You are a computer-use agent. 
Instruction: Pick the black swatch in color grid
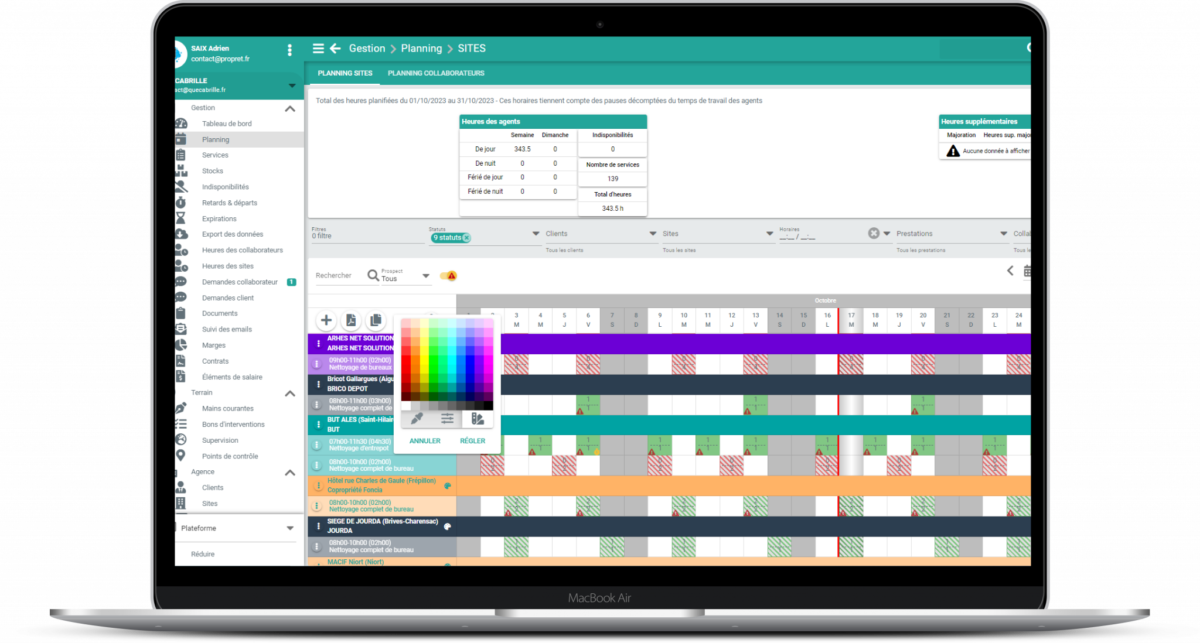point(488,406)
